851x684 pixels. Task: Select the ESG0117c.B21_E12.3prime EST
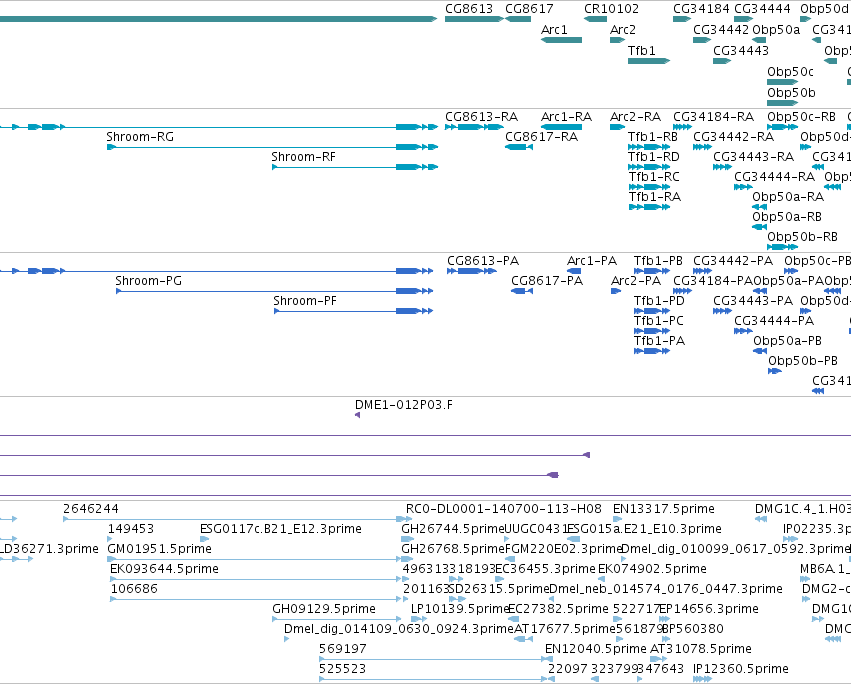tap(205, 539)
